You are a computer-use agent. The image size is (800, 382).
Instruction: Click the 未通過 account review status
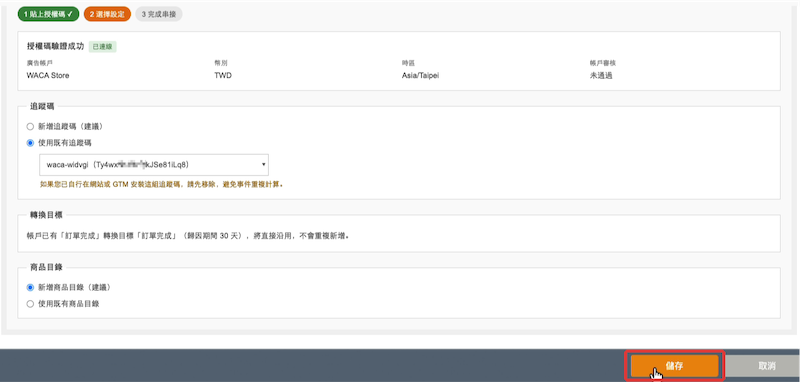click(601, 75)
